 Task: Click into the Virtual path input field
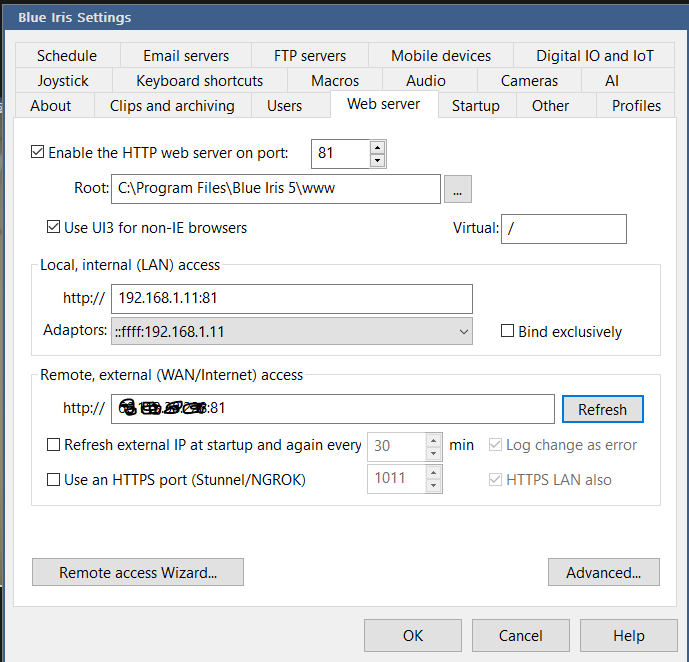[564, 228]
